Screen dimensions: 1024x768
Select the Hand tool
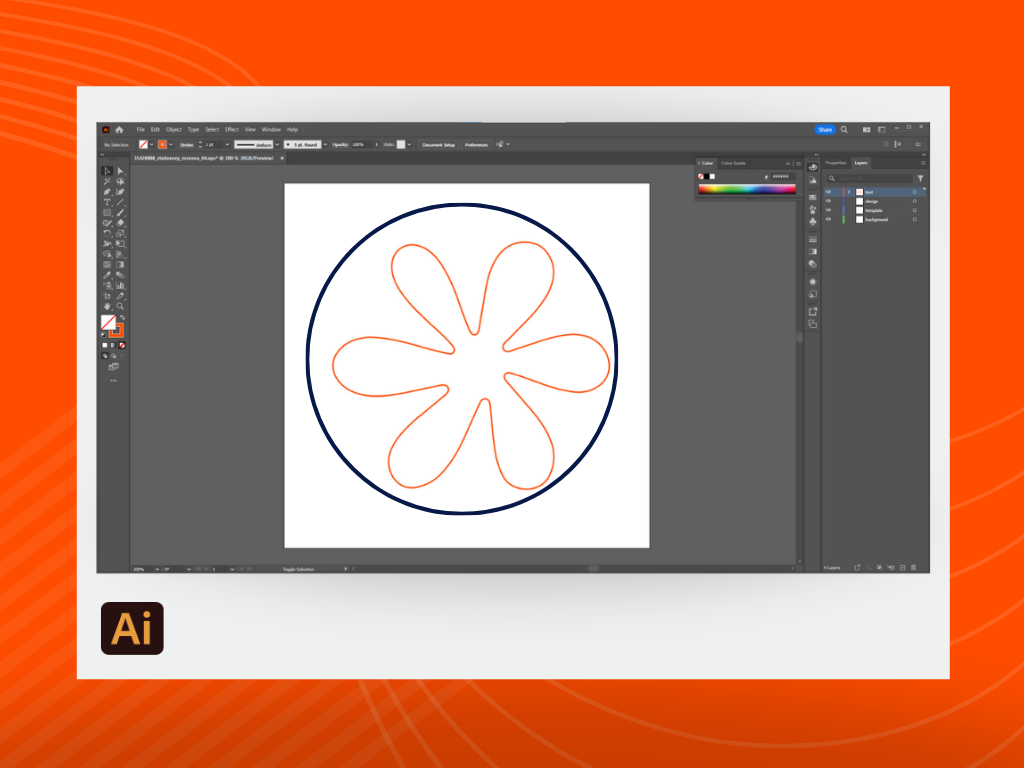coord(107,307)
